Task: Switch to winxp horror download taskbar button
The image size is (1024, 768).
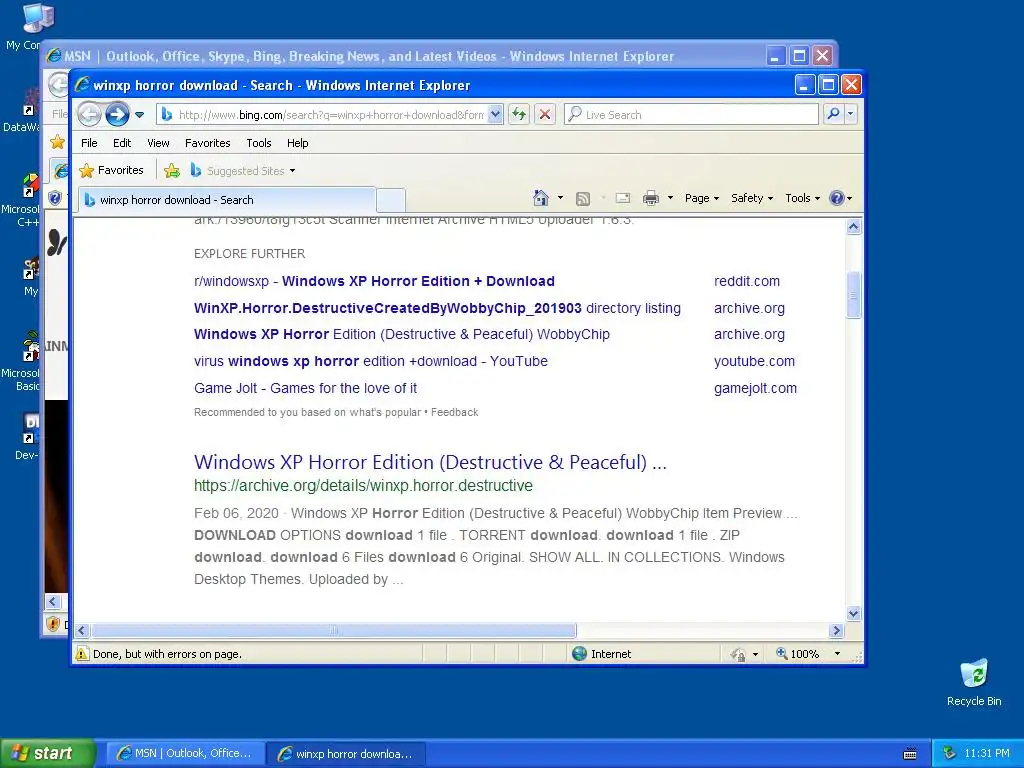Action: click(347, 754)
